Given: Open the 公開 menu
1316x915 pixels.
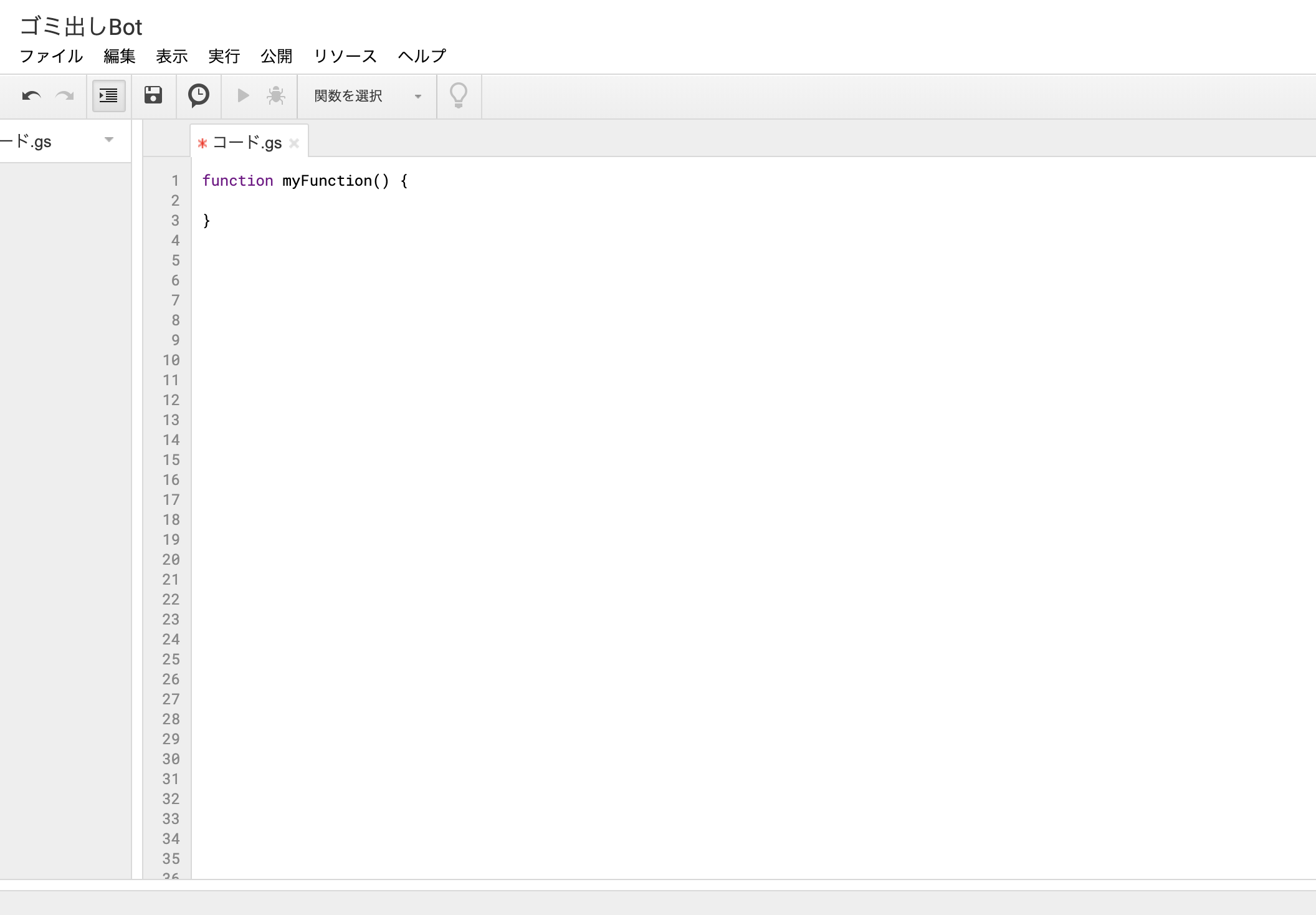Looking at the screenshot, I should click(277, 56).
